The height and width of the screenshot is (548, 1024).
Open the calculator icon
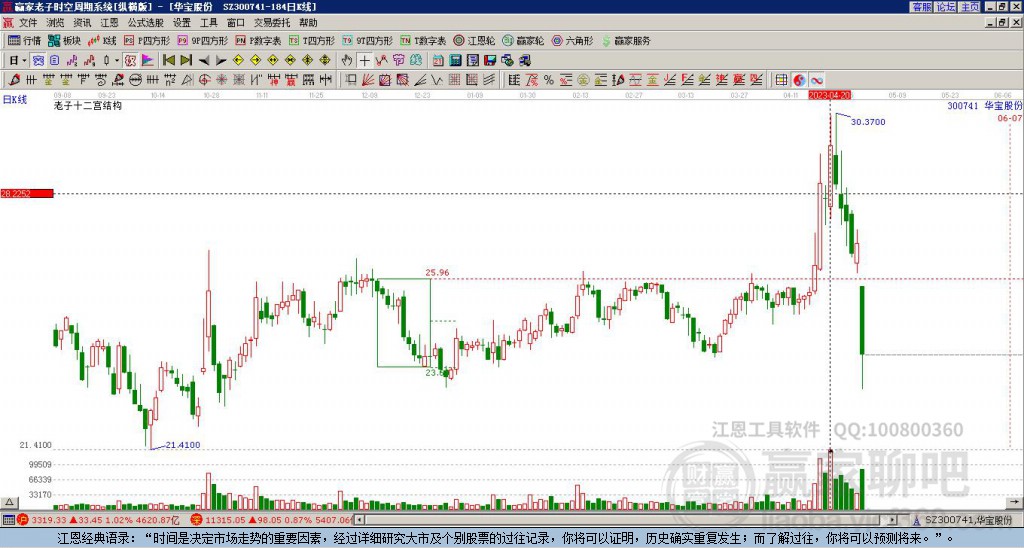tap(455, 61)
